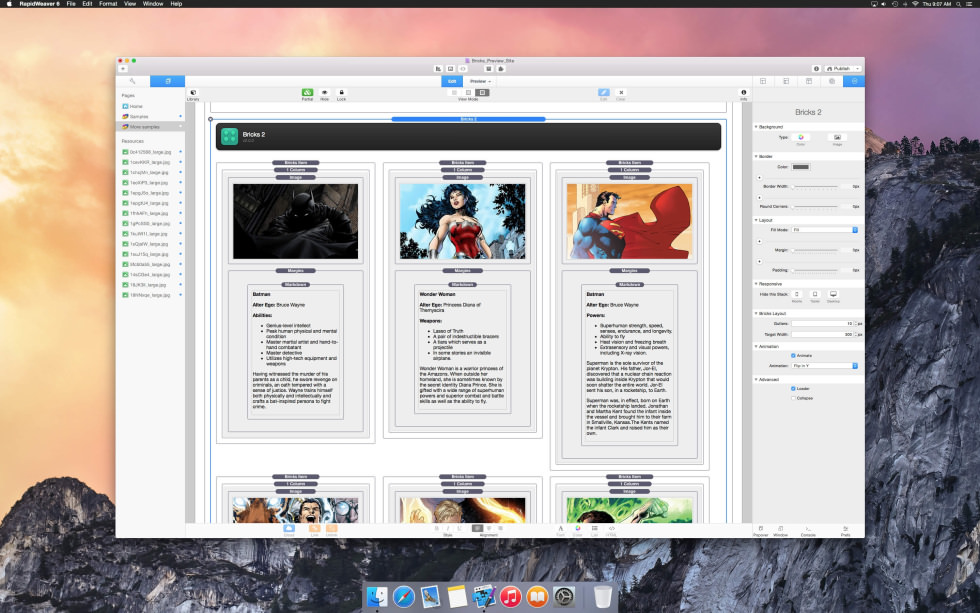
Task: Click the Info icon above canvas
Action: pyautogui.click(x=744, y=92)
